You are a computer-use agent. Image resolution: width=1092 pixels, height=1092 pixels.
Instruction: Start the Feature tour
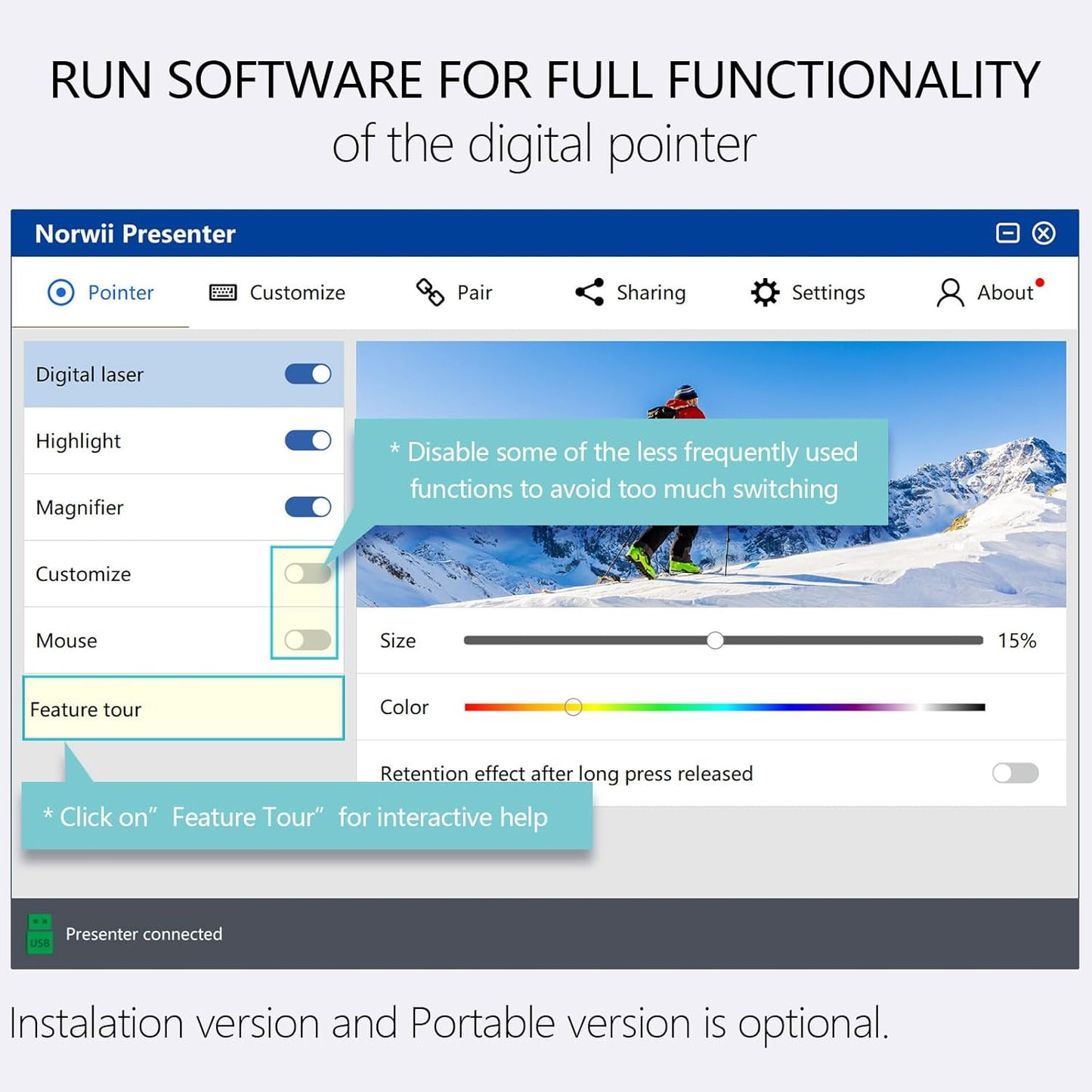click(x=184, y=709)
